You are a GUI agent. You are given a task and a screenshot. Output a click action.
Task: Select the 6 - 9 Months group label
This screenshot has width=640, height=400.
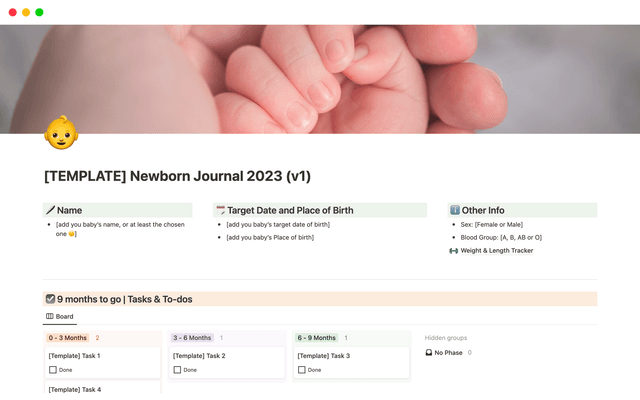point(316,338)
